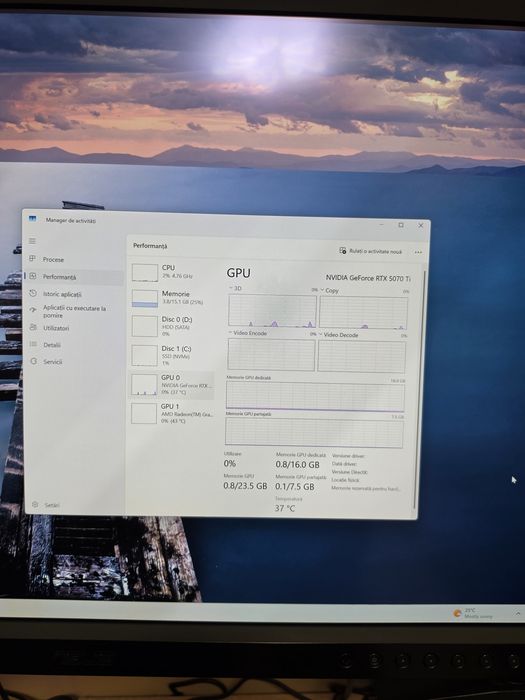This screenshot has width=525, height=700.
Task: Select the Performanță sidebar item
Action: pyautogui.click(x=74, y=277)
